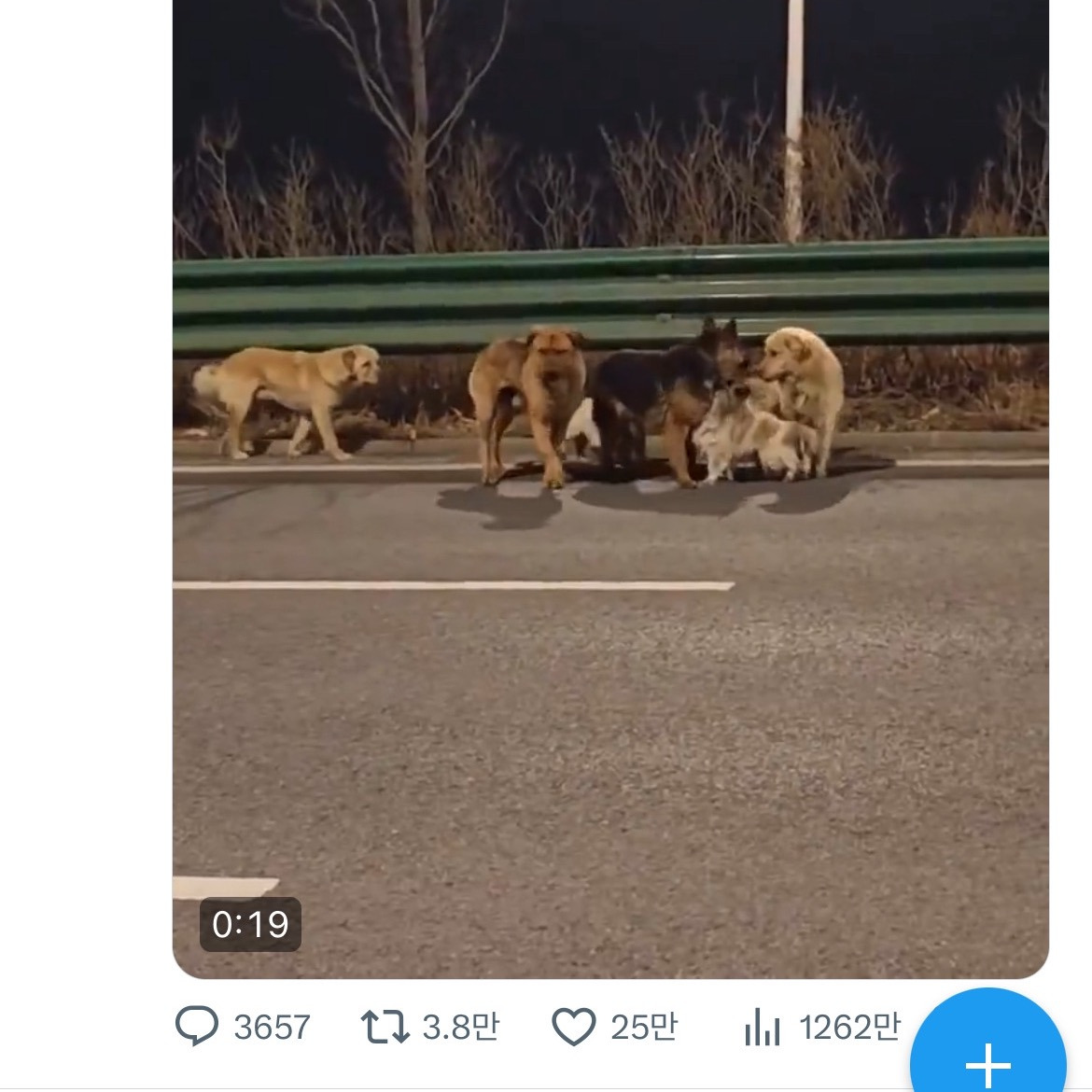Tap the retweet arrows icon
The image size is (1092, 1092).
(x=385, y=1027)
